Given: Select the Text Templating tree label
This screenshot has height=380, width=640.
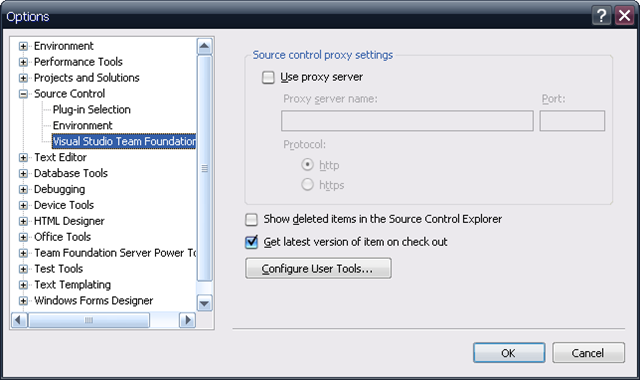Looking at the screenshot, I should (x=72, y=284).
